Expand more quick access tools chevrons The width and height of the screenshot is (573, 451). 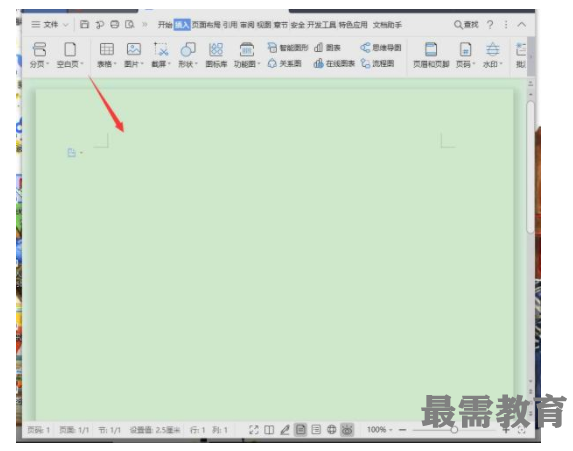145,24
